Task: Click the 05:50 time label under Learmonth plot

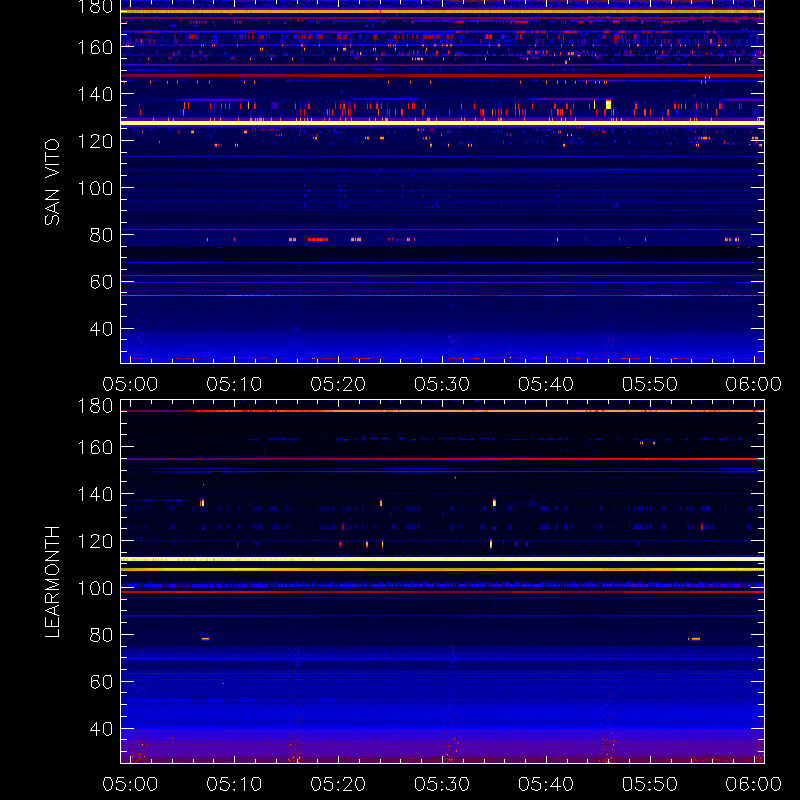Action: (650, 784)
